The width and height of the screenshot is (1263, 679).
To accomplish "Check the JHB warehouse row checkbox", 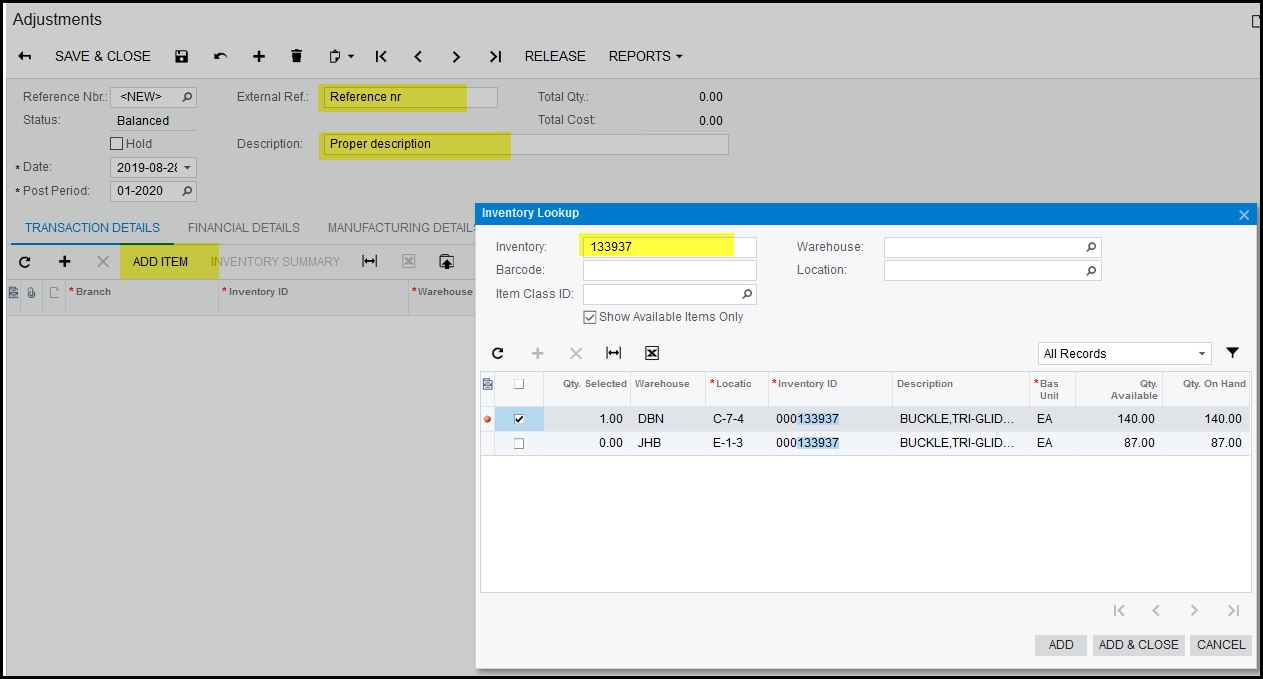I will coord(518,443).
